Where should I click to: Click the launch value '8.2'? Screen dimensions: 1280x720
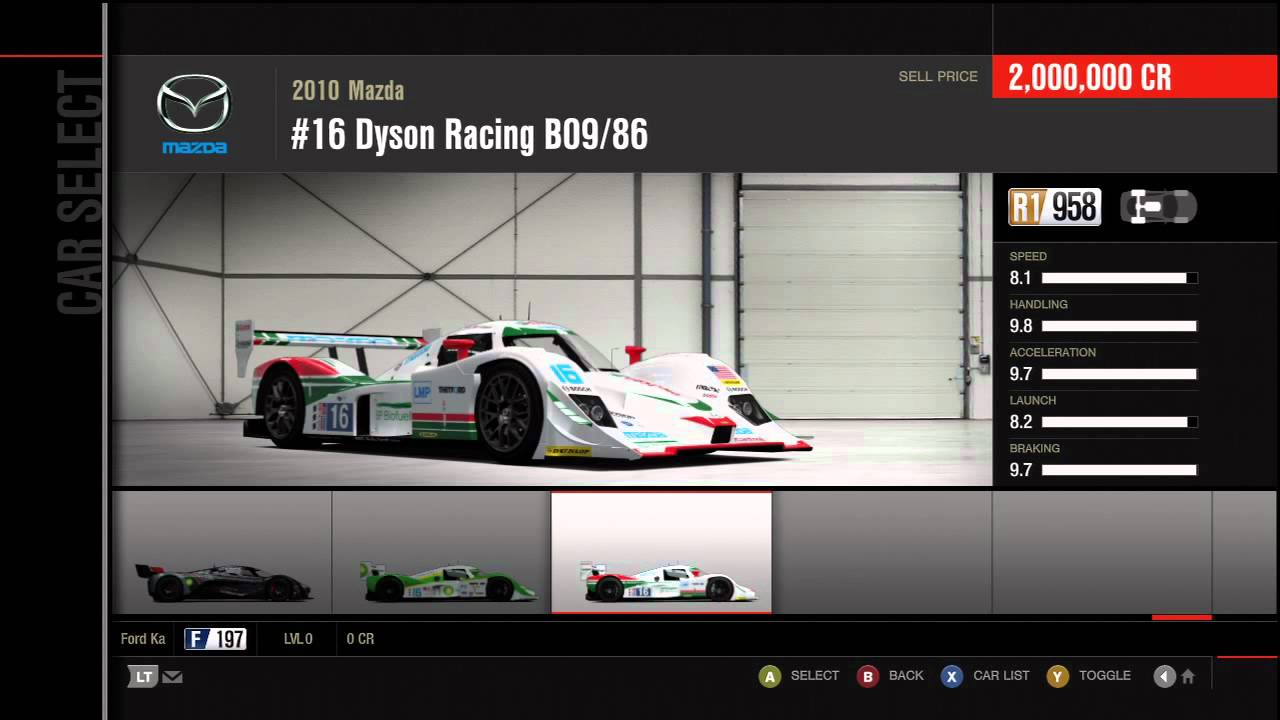[1020, 422]
